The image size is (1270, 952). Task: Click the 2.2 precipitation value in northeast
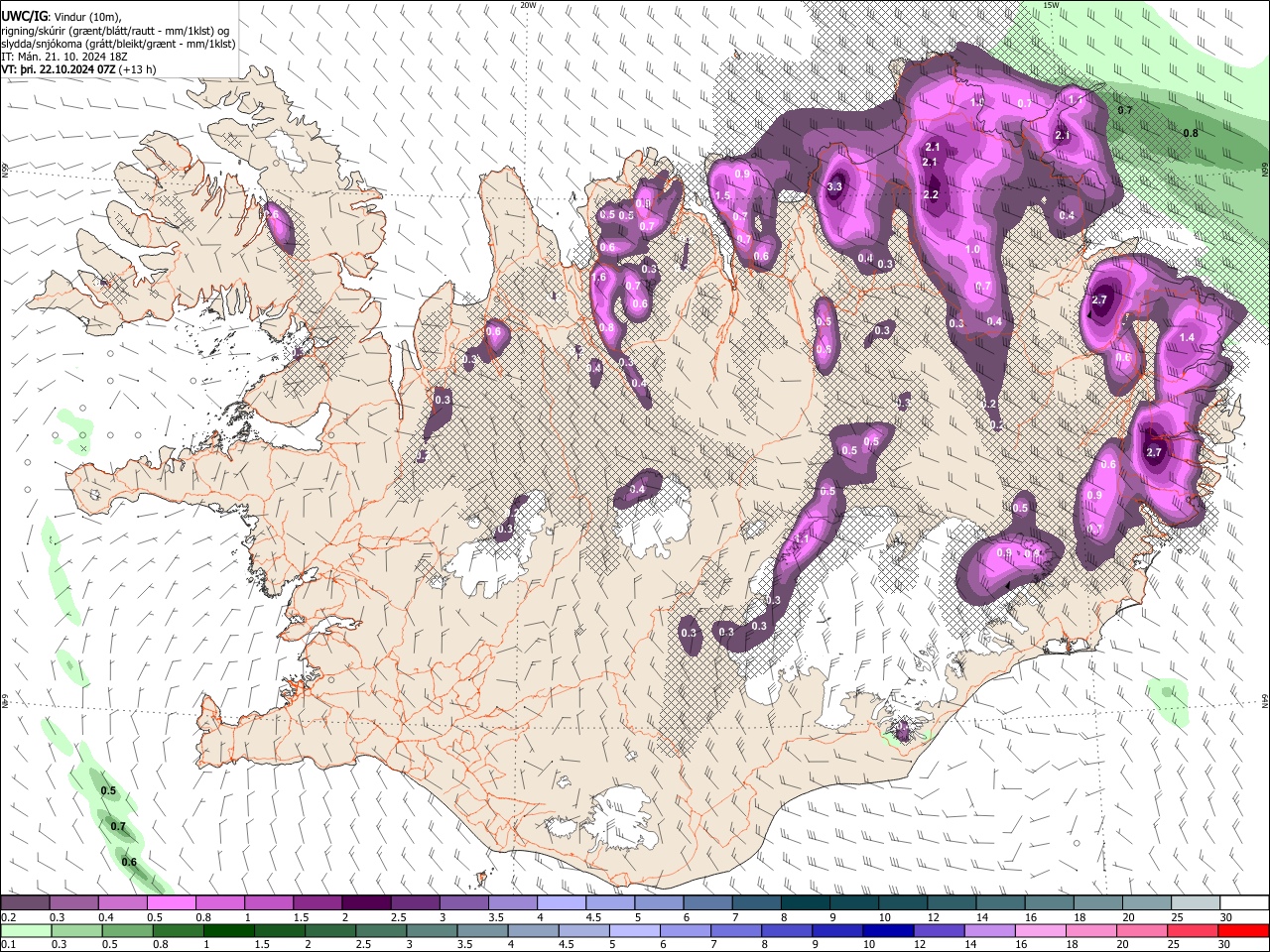coord(931,195)
